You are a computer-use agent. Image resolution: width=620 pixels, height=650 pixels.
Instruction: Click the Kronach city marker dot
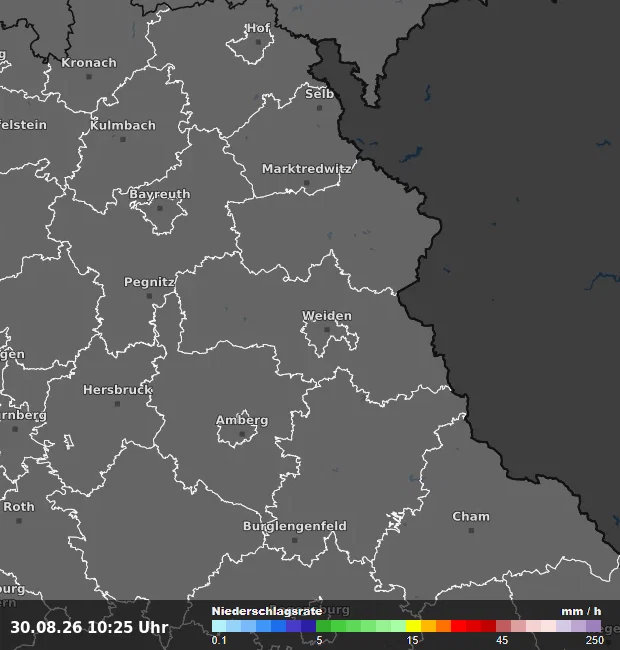coord(89,77)
